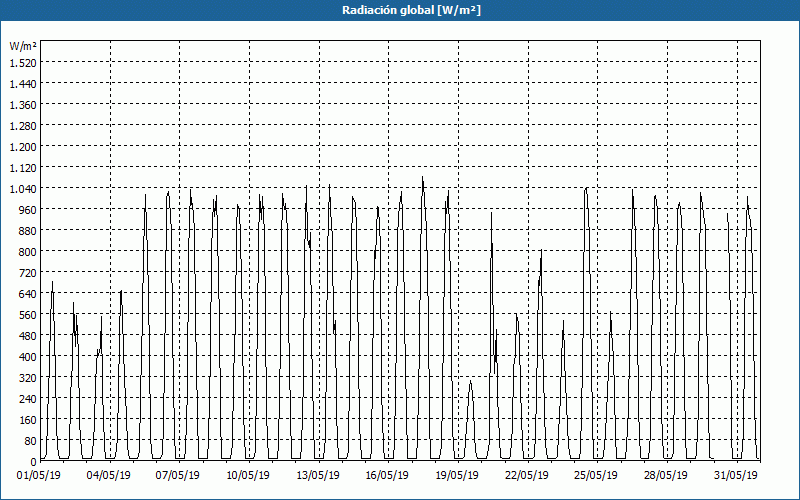Click the 28/05/19 date label
Viewport: 800px width, 500px height.
pyautogui.click(x=666, y=475)
